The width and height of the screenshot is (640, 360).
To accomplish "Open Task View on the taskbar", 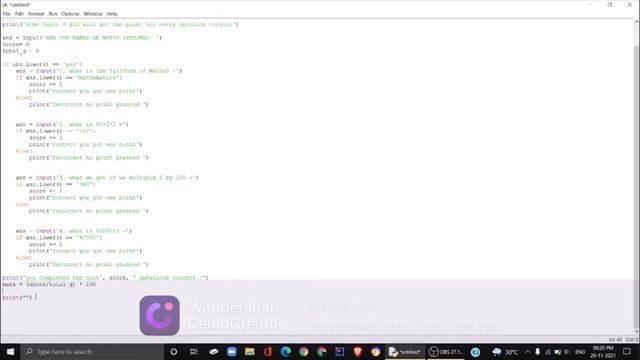I will [x=193, y=352].
